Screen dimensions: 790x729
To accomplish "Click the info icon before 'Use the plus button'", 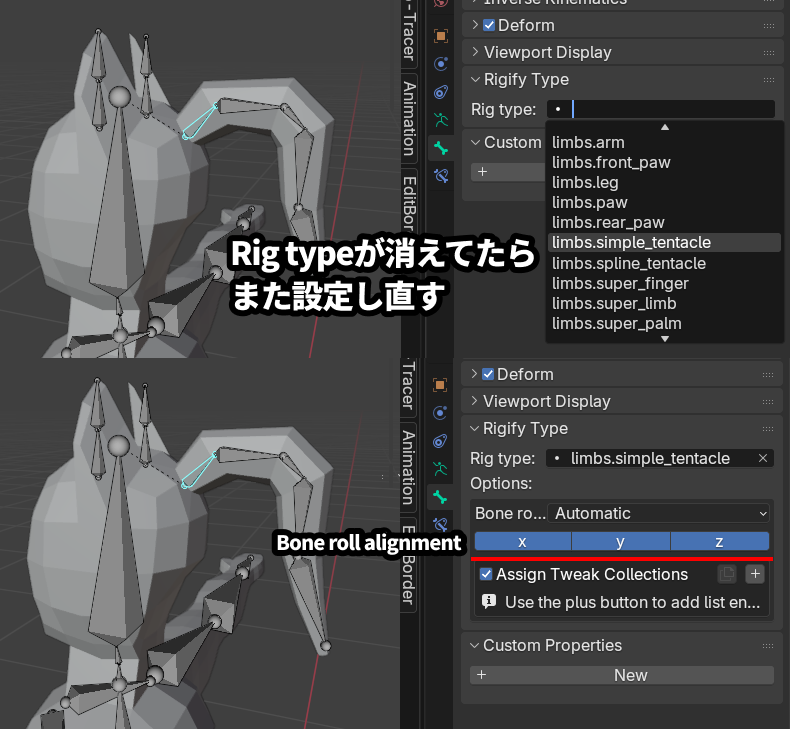I will tap(489, 602).
